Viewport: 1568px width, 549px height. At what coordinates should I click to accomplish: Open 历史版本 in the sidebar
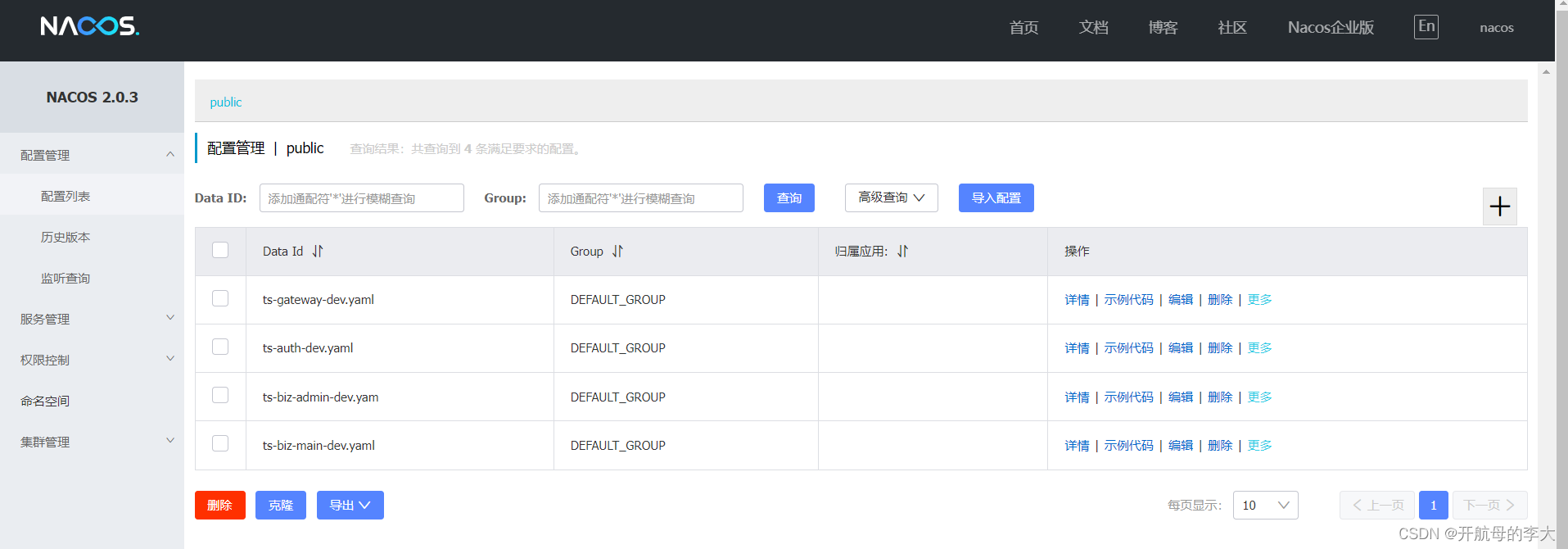point(66,238)
